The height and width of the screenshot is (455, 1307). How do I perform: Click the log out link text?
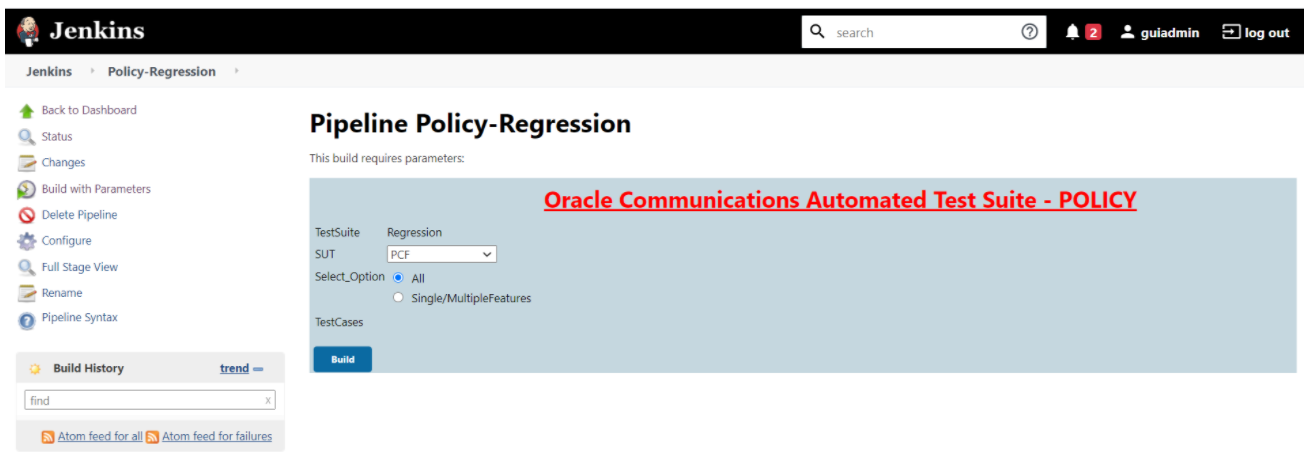click(x=1267, y=32)
